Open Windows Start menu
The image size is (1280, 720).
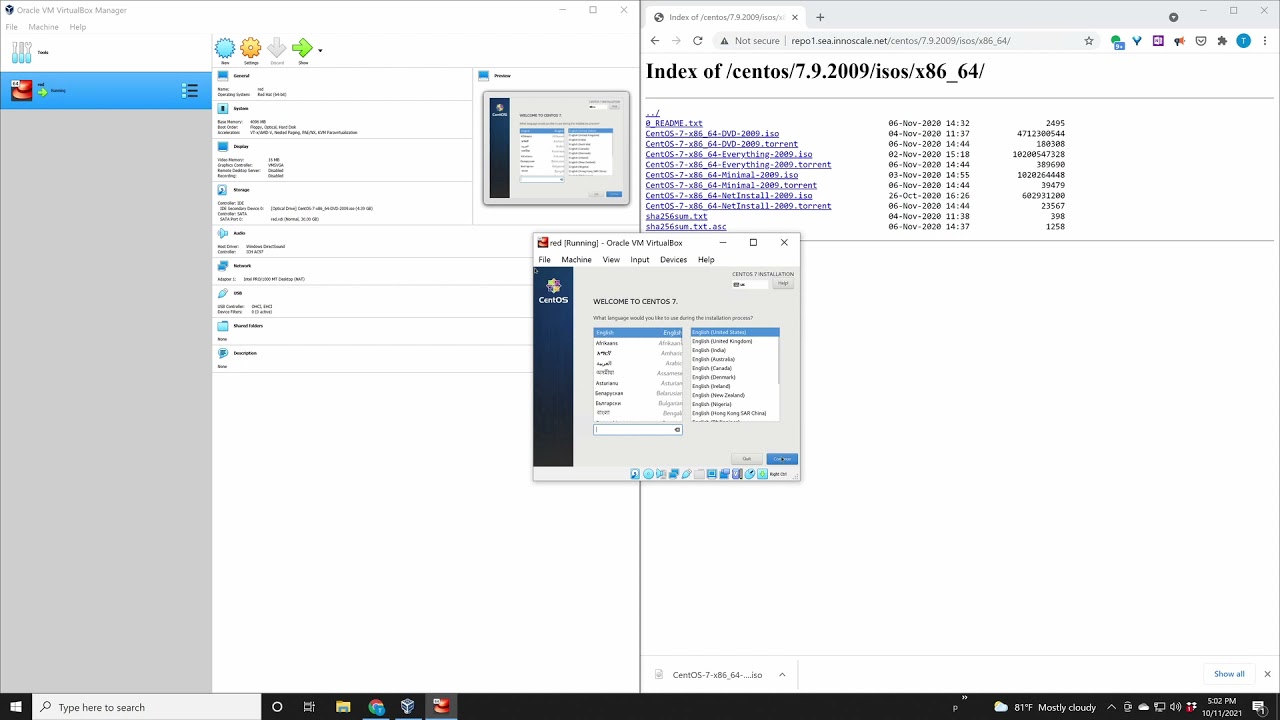[x=16, y=707]
